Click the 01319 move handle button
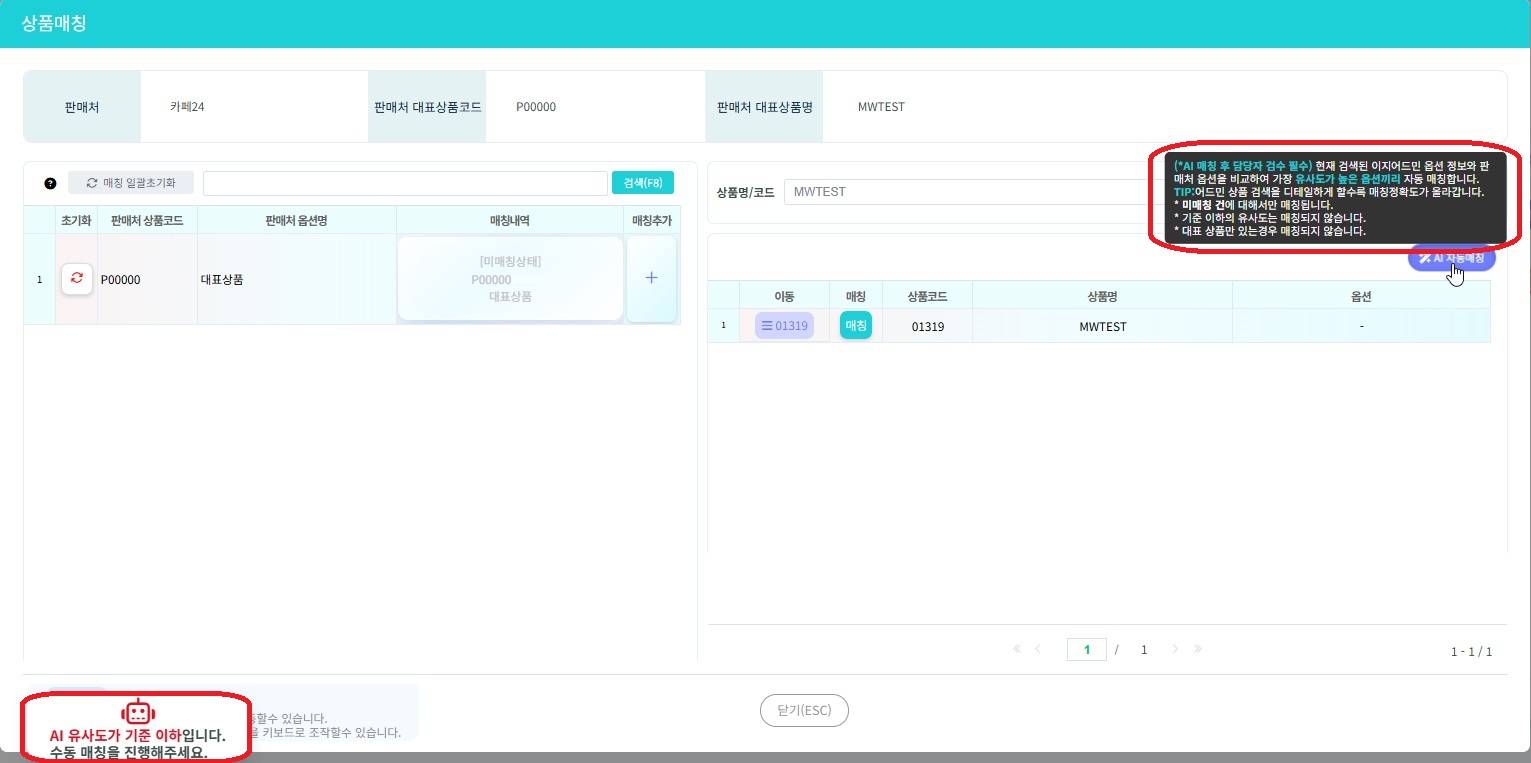The image size is (1531, 763). [x=784, y=326]
